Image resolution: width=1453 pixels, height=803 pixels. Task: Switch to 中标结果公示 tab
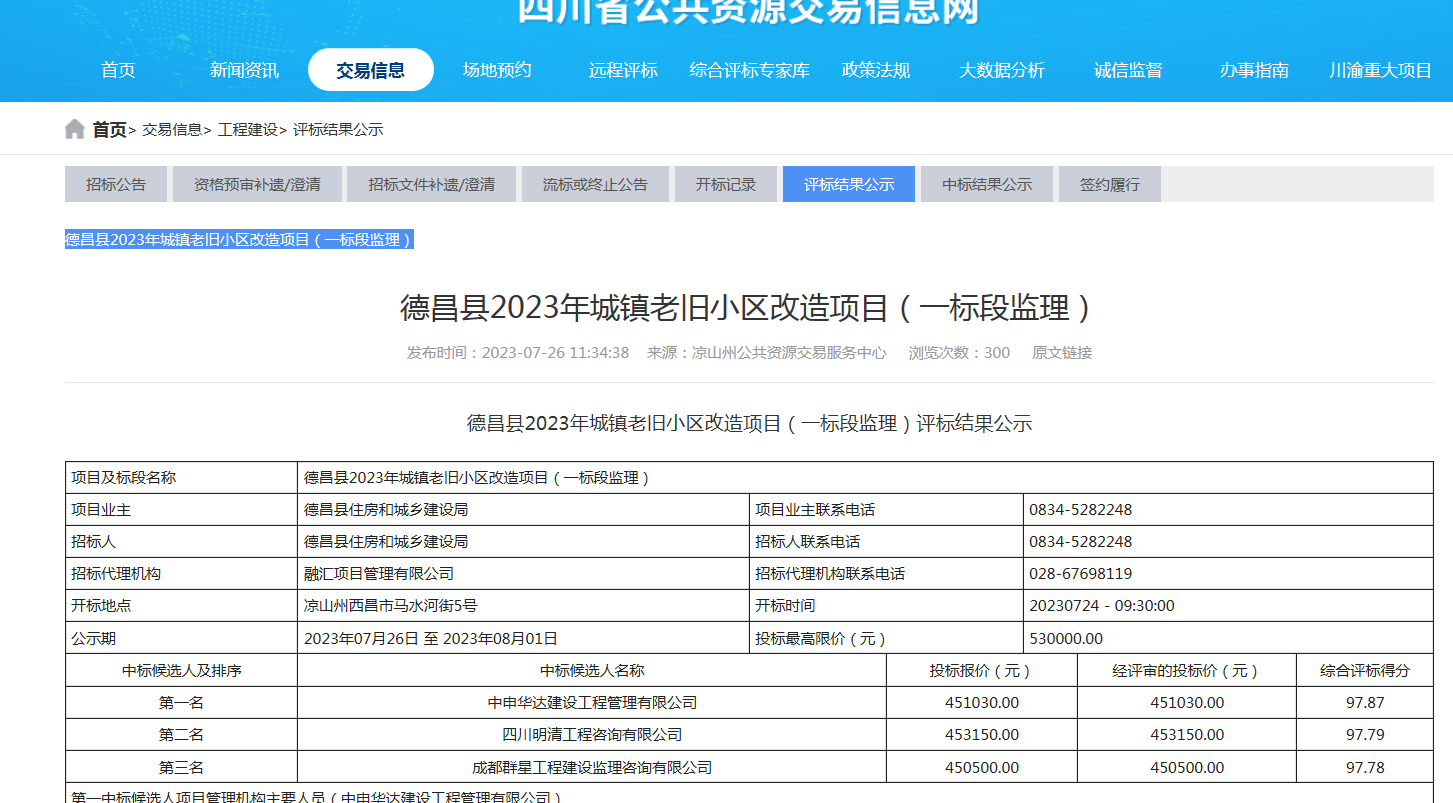point(986,185)
